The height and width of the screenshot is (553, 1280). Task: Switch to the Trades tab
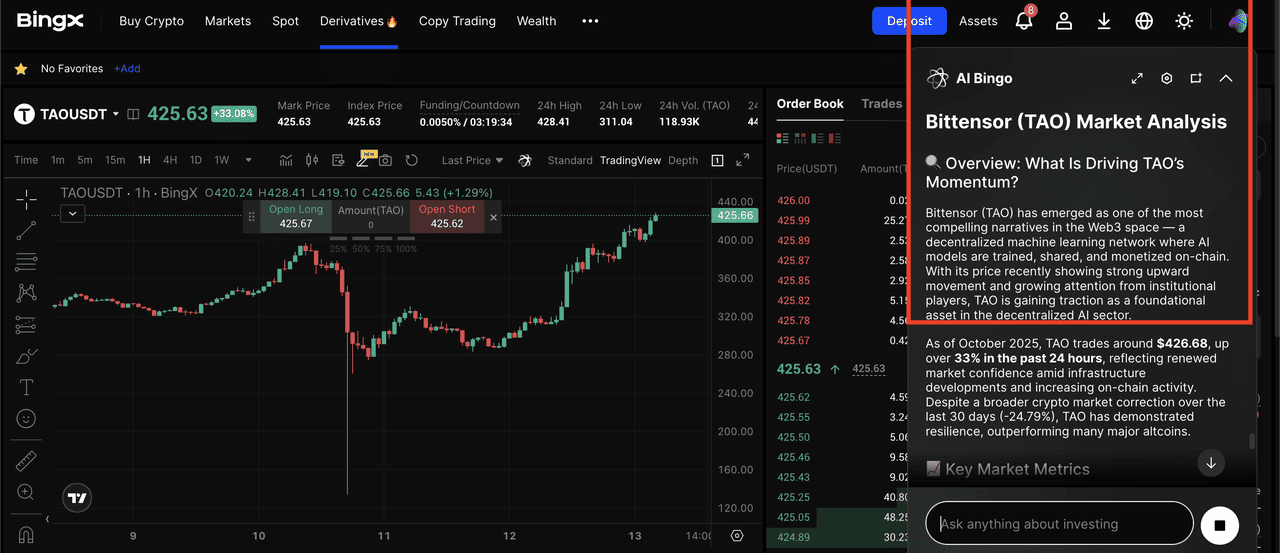point(881,104)
